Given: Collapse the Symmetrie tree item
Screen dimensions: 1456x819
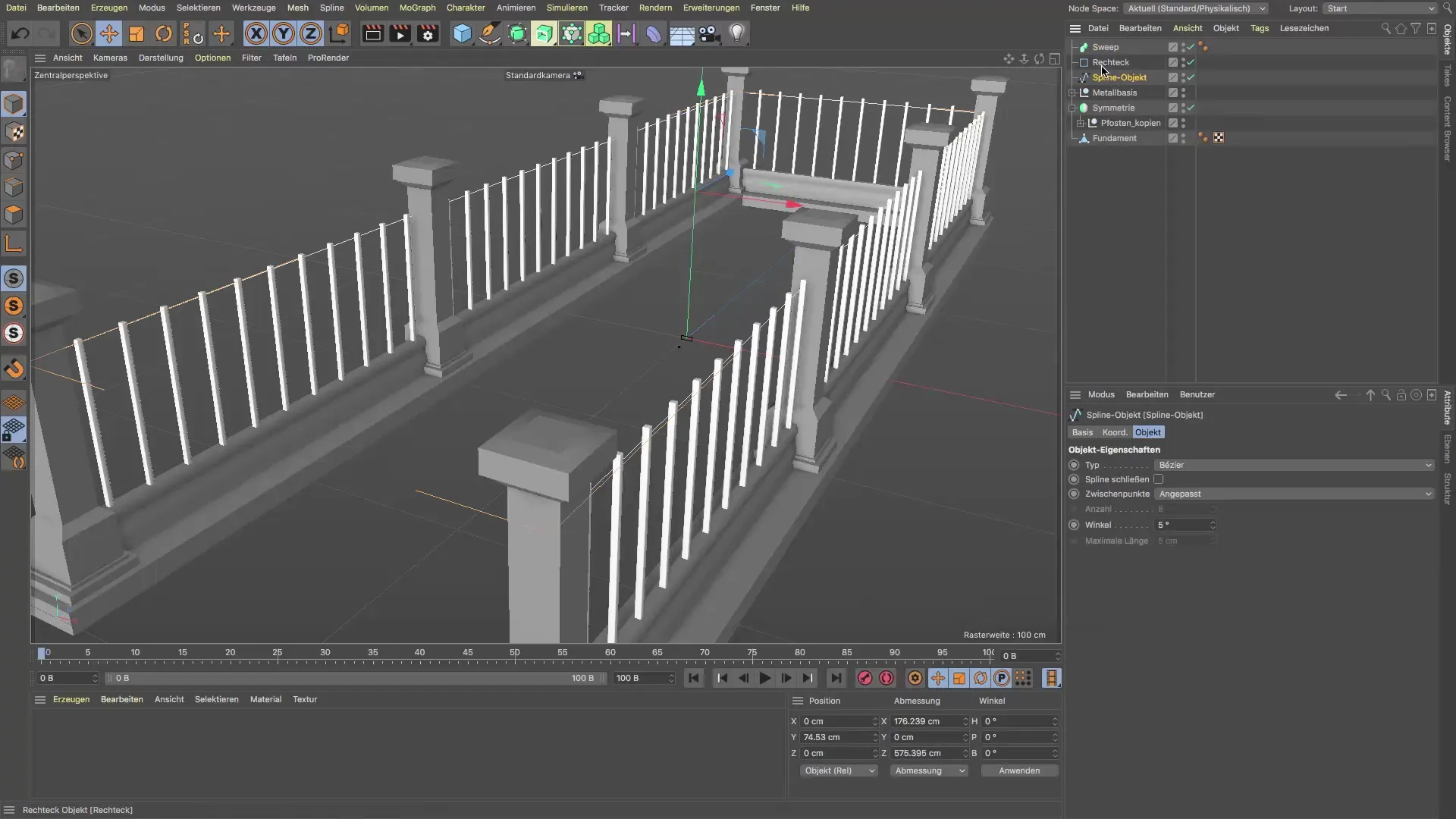Looking at the screenshot, I should (1072, 108).
